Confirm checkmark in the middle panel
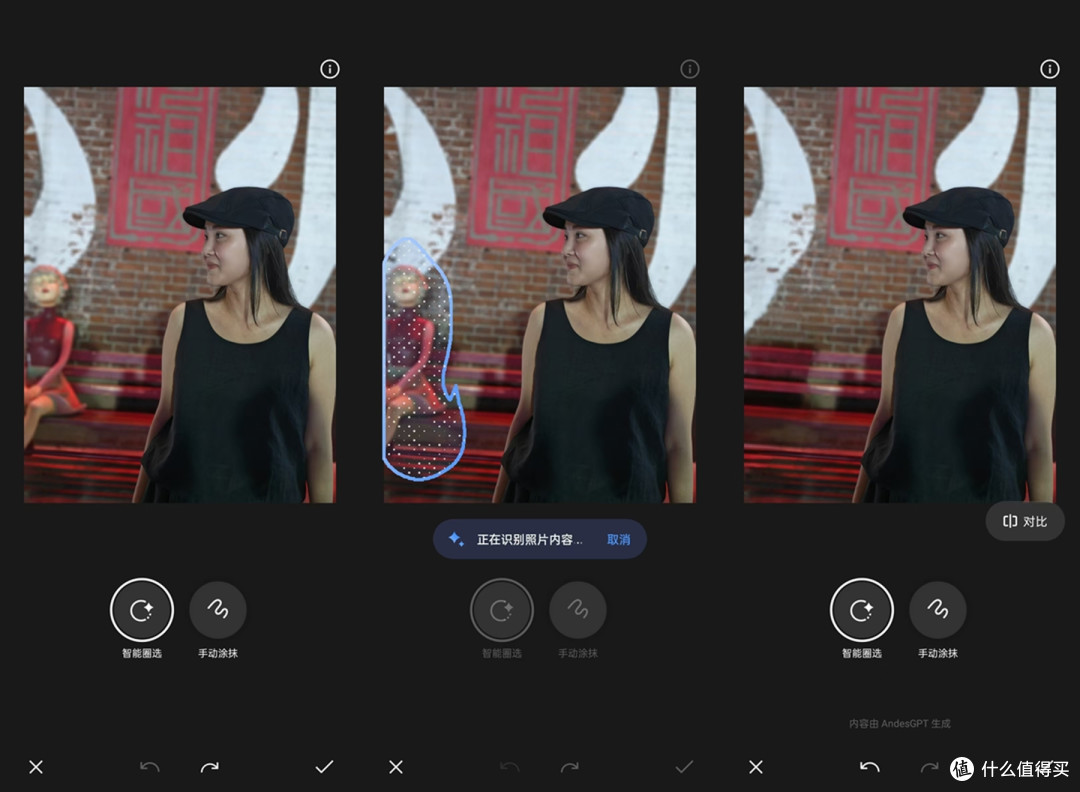Image resolution: width=1080 pixels, height=792 pixels. pyautogui.click(x=684, y=767)
